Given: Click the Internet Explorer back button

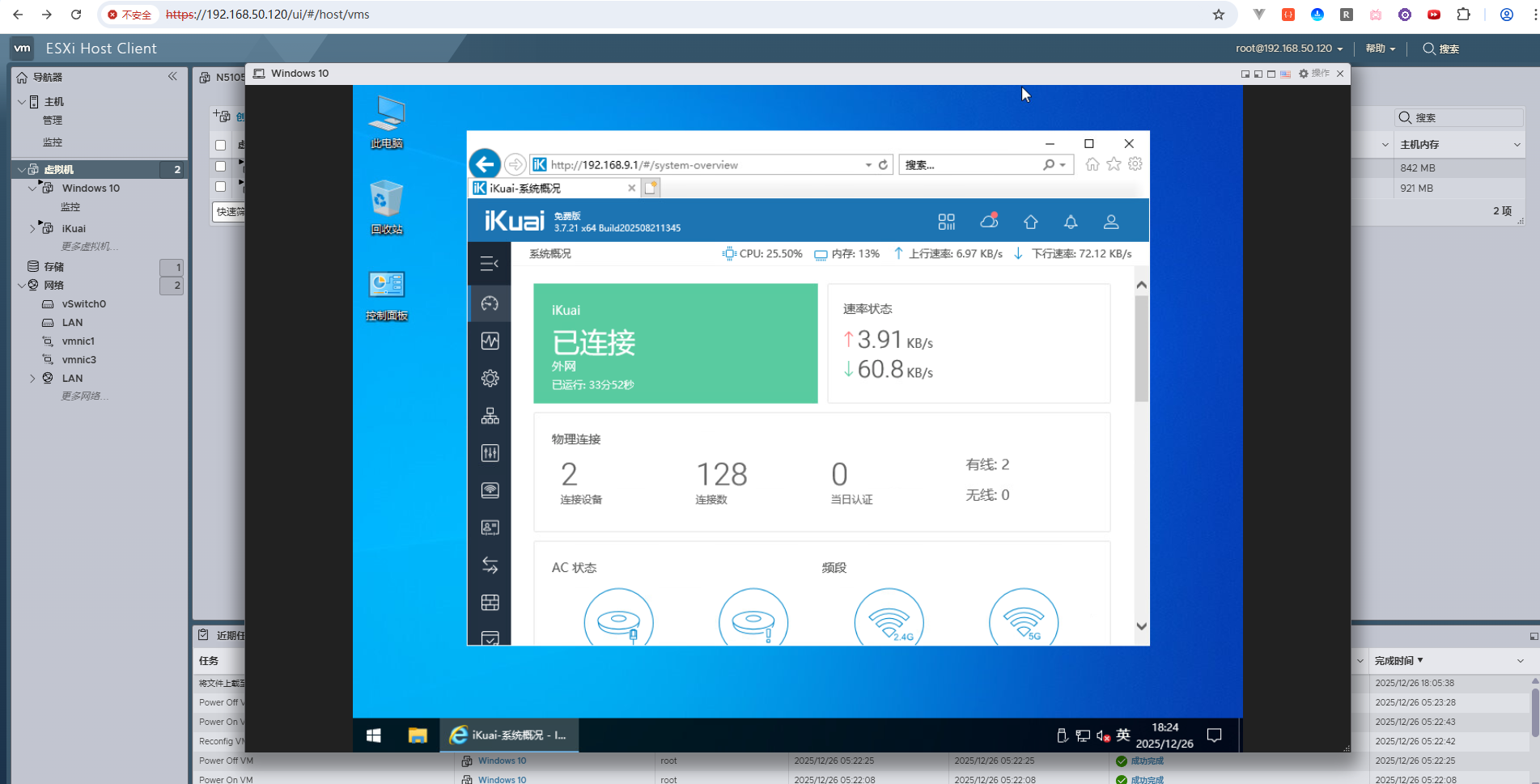Looking at the screenshot, I should 485,164.
